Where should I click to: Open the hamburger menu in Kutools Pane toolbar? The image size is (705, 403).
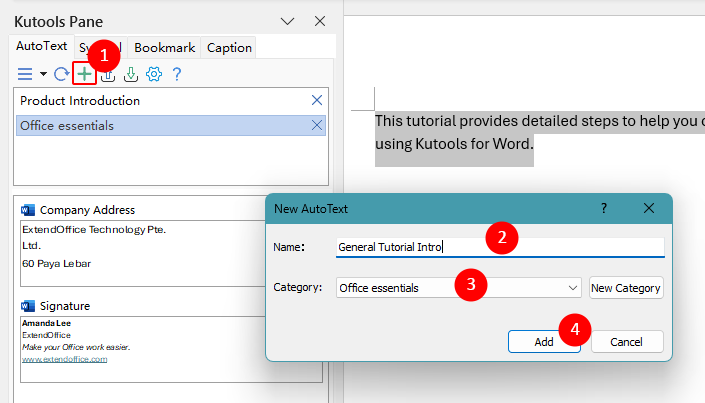click(x=25, y=74)
